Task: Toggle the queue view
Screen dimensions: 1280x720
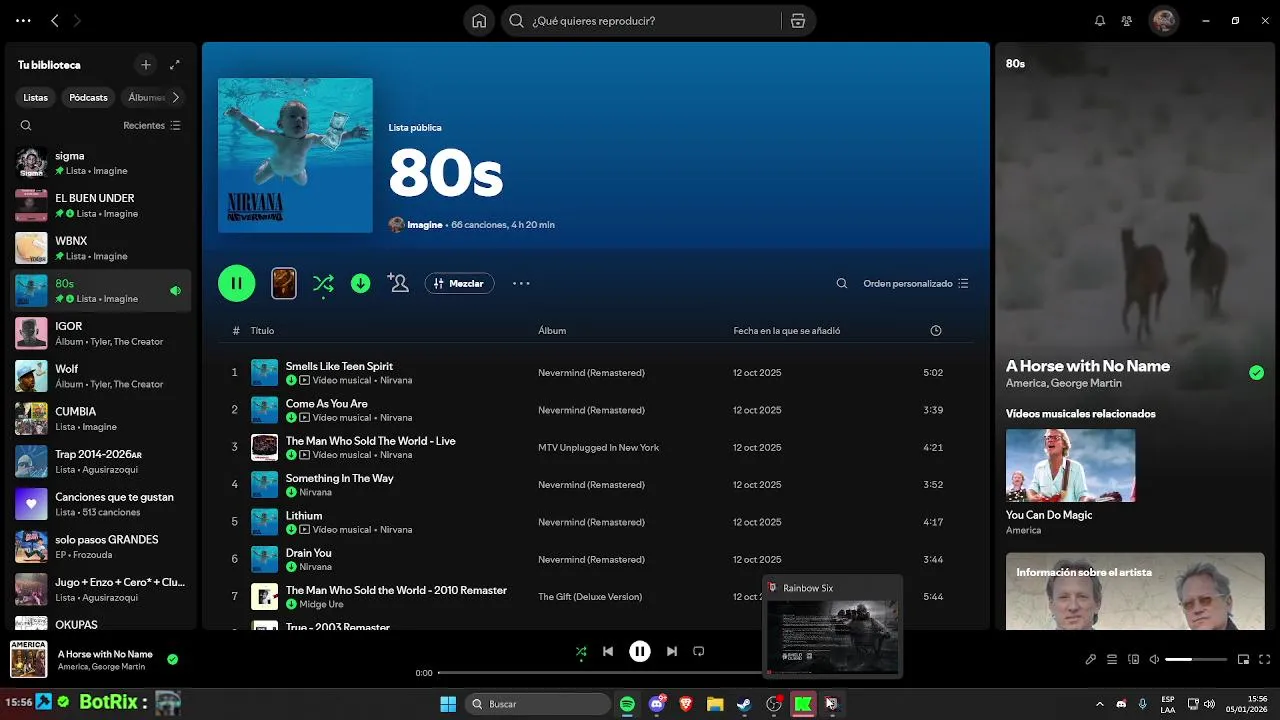Action: click(x=1112, y=659)
